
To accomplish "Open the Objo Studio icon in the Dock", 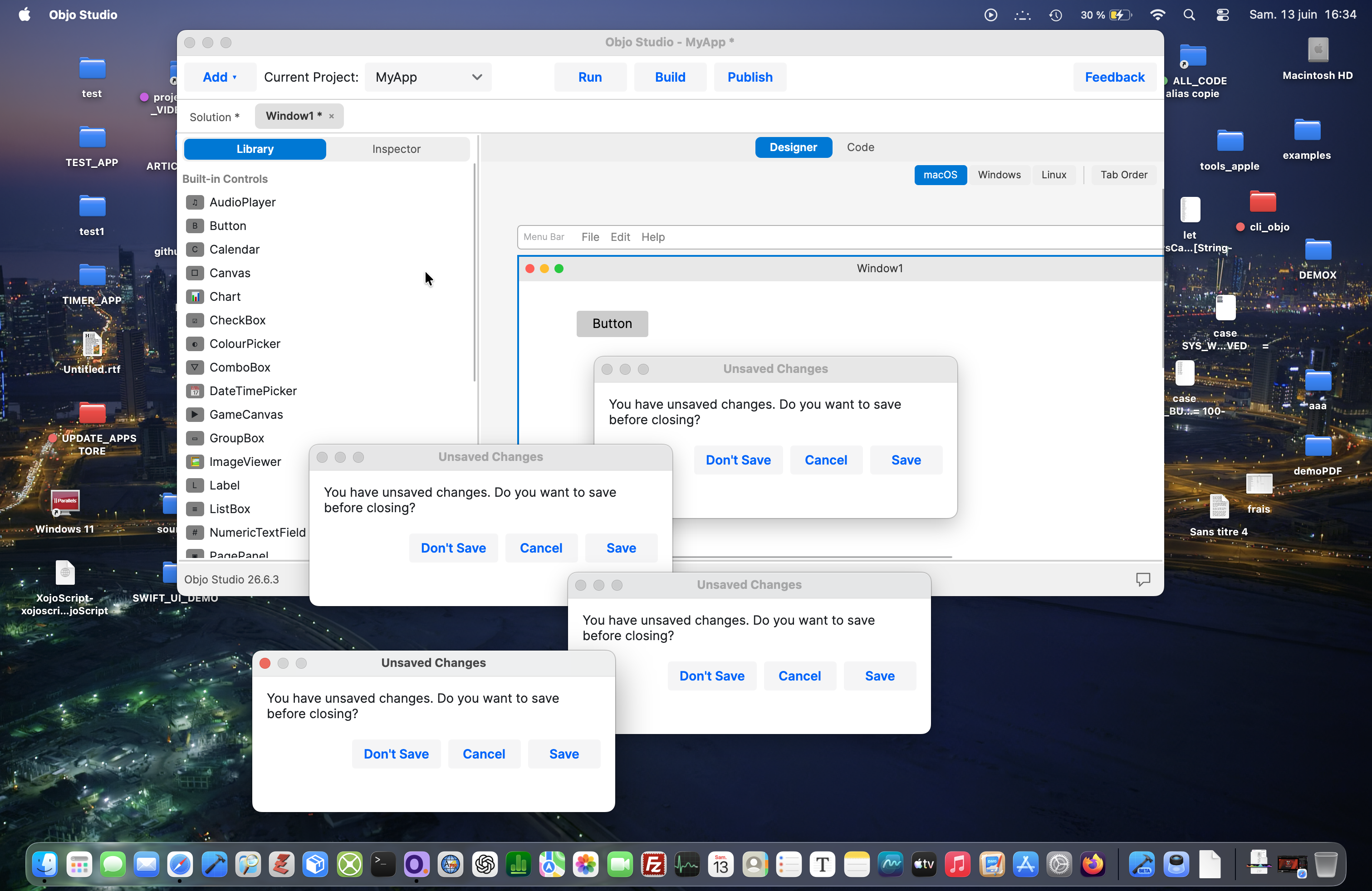I will (416, 865).
